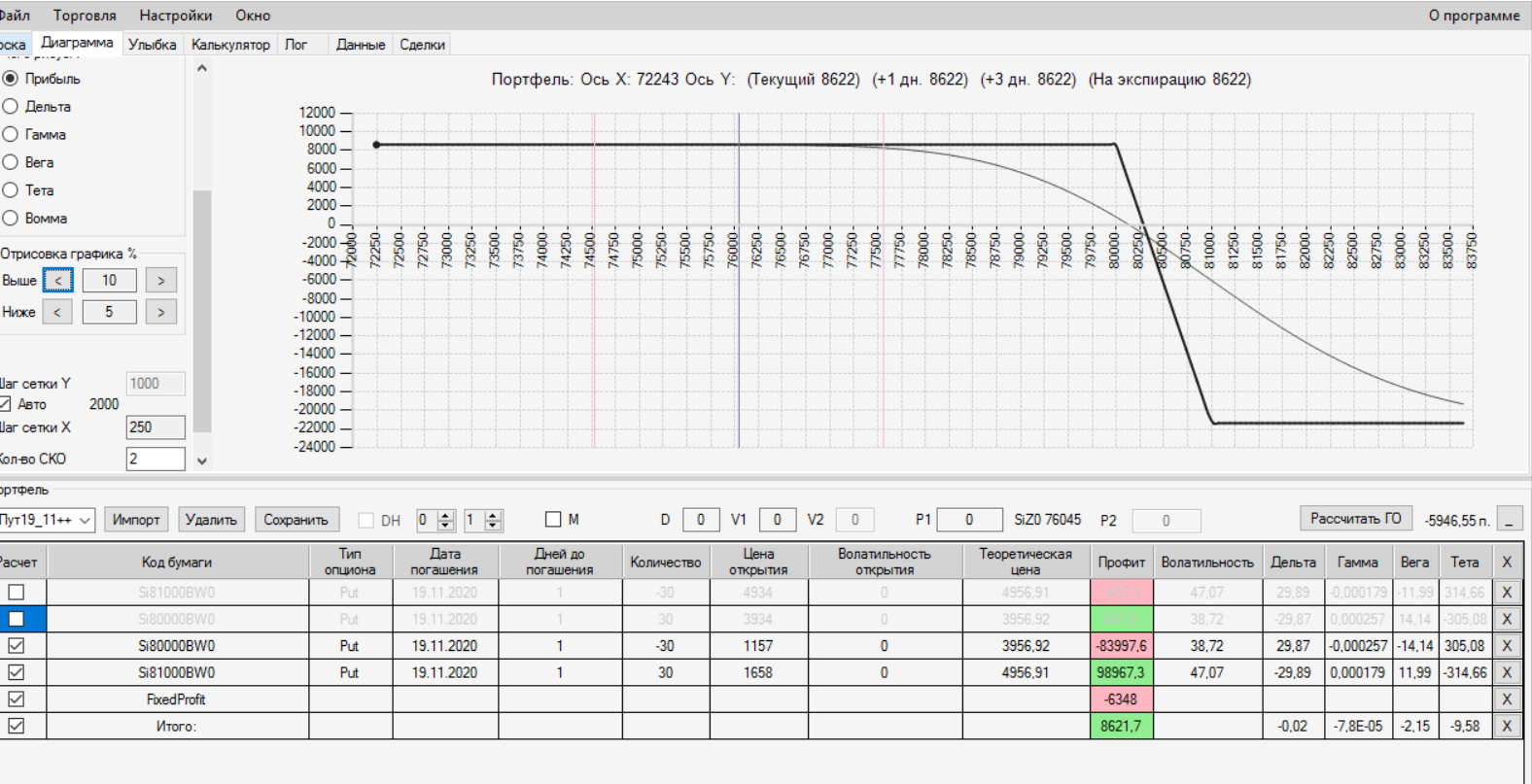The height and width of the screenshot is (784, 1532).
Task: Toggle the M checkbox
Action: pyautogui.click(x=553, y=520)
